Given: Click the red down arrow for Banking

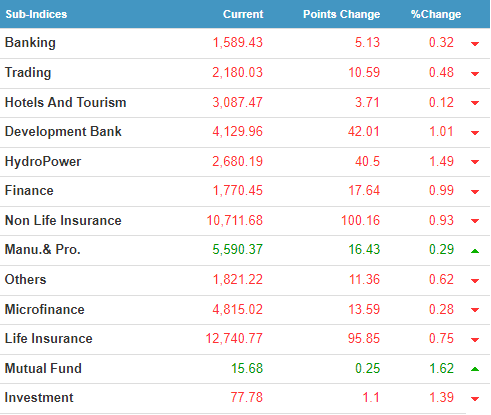Looking at the screenshot, I should [475, 44].
